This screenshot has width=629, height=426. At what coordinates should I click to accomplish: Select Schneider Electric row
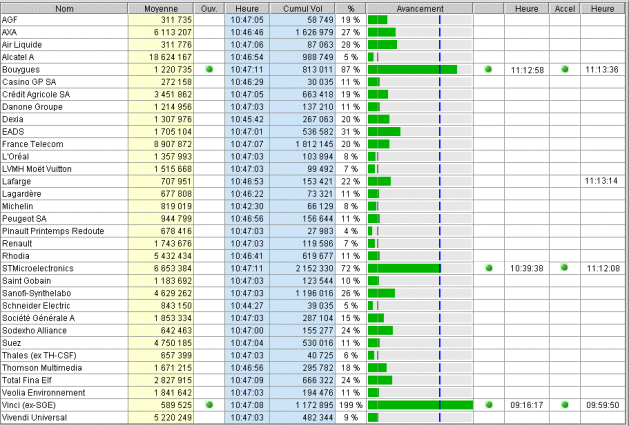click(36, 306)
